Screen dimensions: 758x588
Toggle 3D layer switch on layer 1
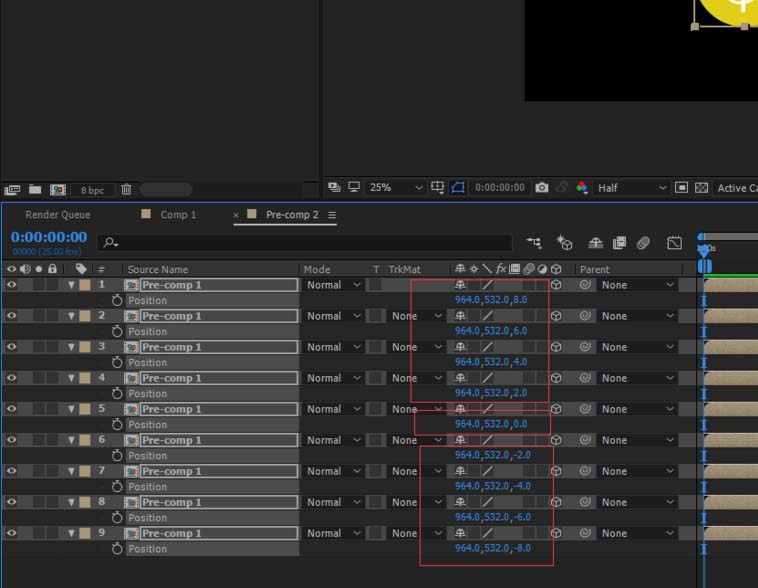(556, 285)
